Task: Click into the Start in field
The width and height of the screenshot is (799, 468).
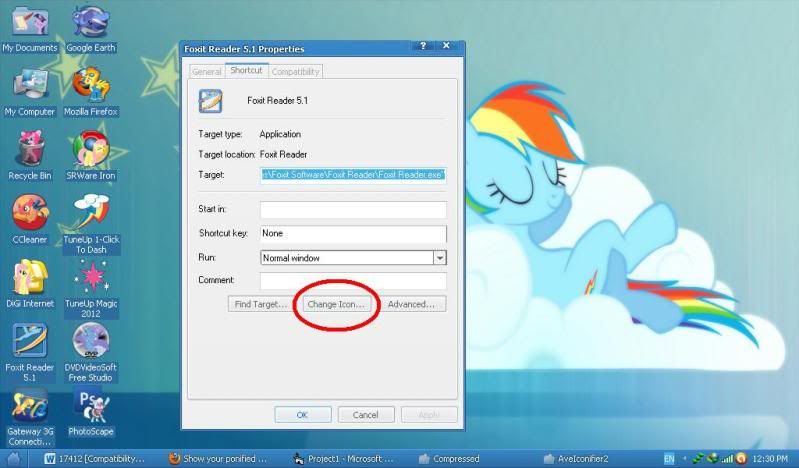Action: click(x=353, y=210)
